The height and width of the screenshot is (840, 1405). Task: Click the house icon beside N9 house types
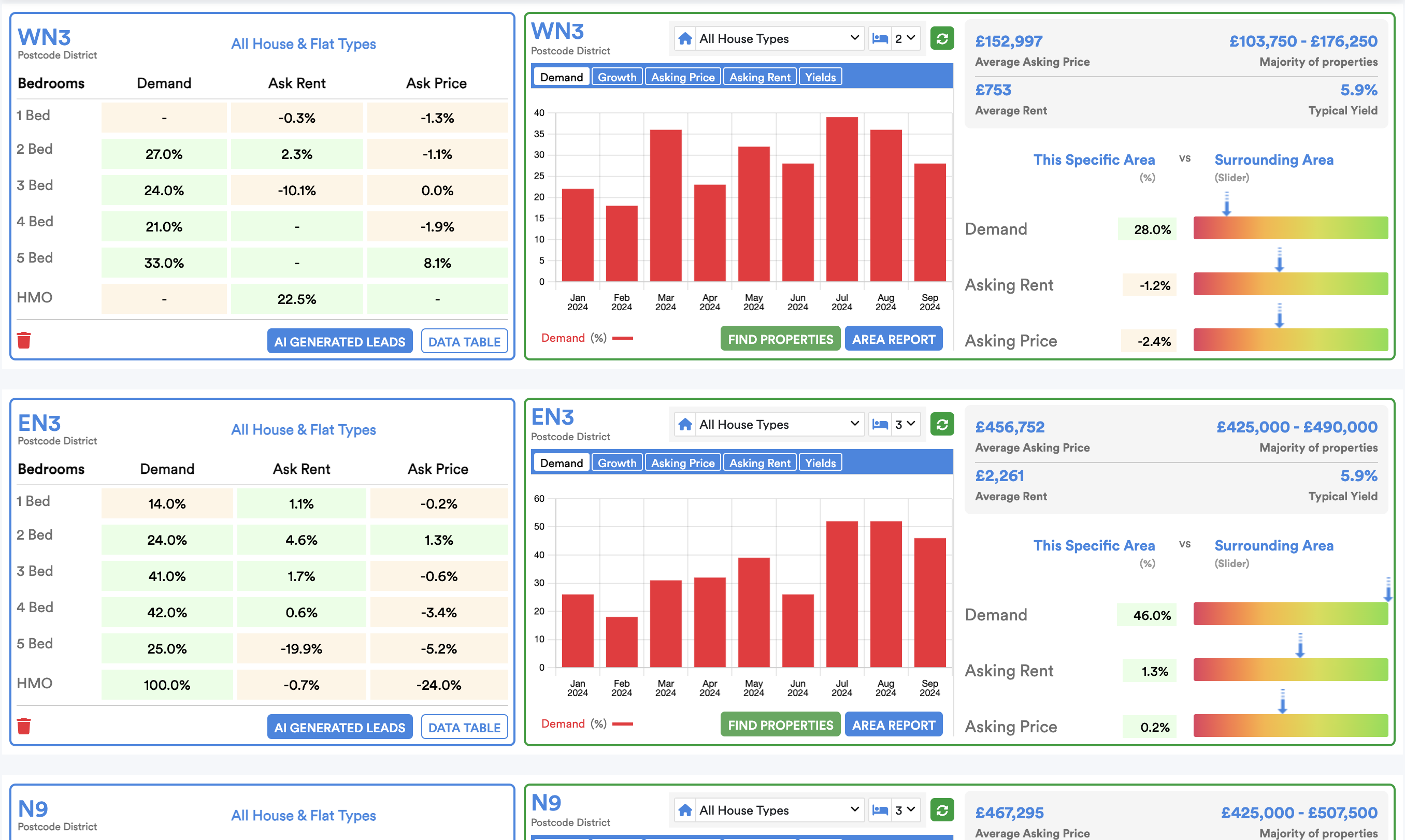coord(685,810)
